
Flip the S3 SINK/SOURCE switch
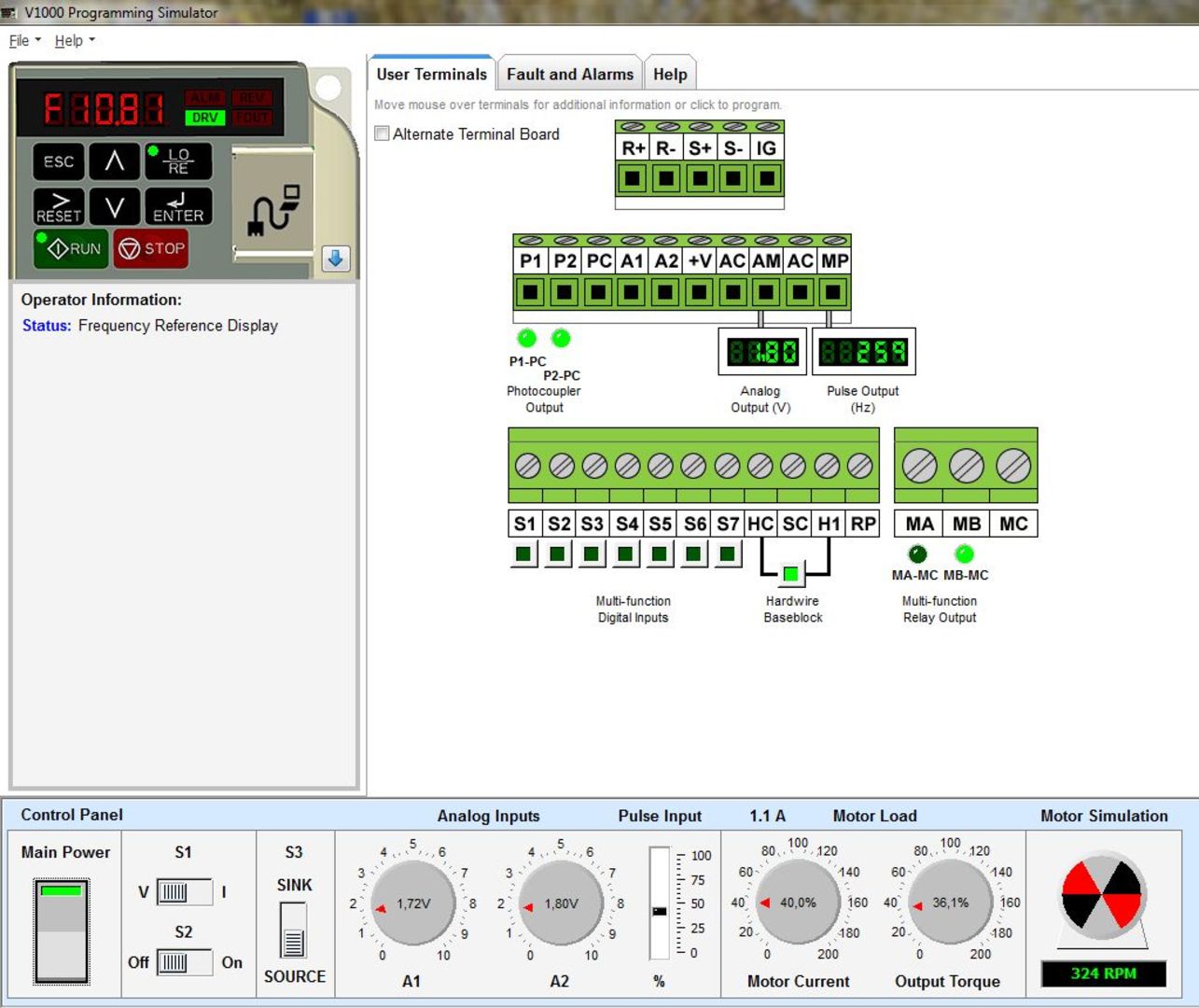(293, 930)
